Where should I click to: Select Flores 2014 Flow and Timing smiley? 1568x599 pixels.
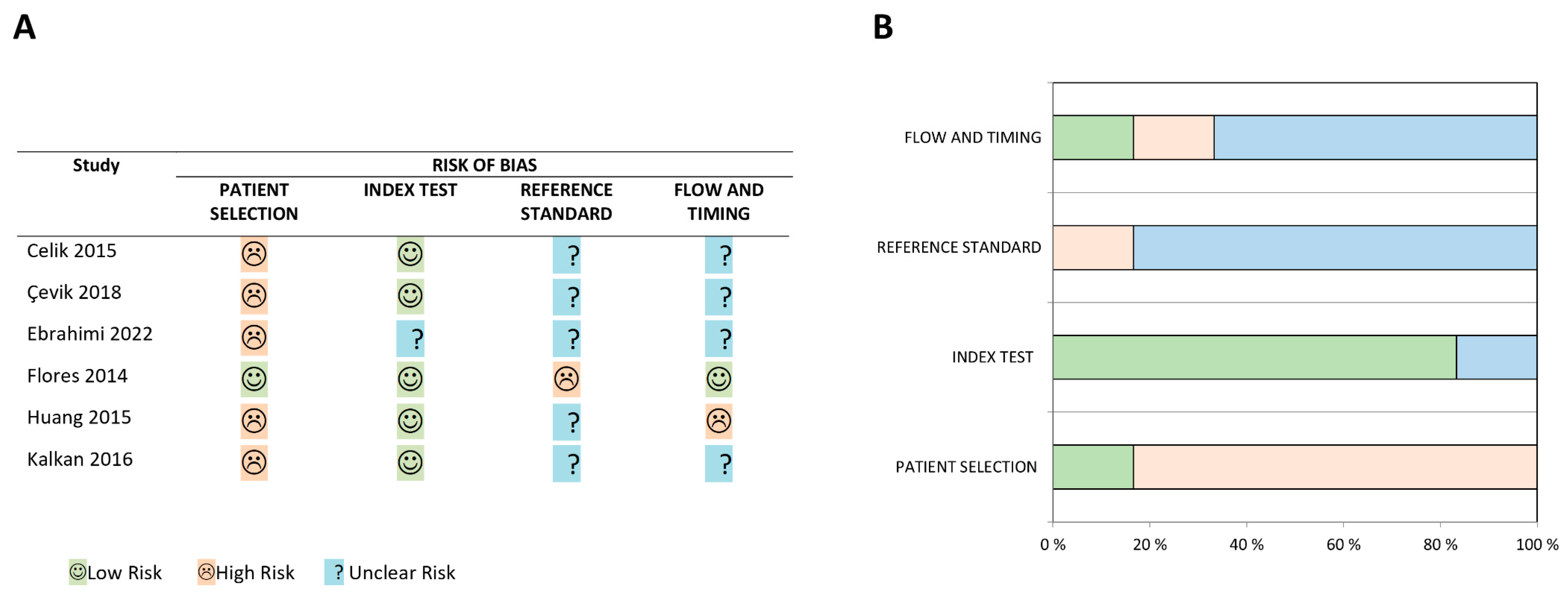pyautogui.click(x=718, y=380)
